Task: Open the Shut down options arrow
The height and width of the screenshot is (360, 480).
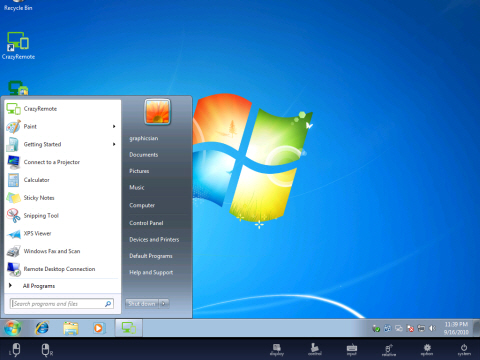Action: coord(164,304)
